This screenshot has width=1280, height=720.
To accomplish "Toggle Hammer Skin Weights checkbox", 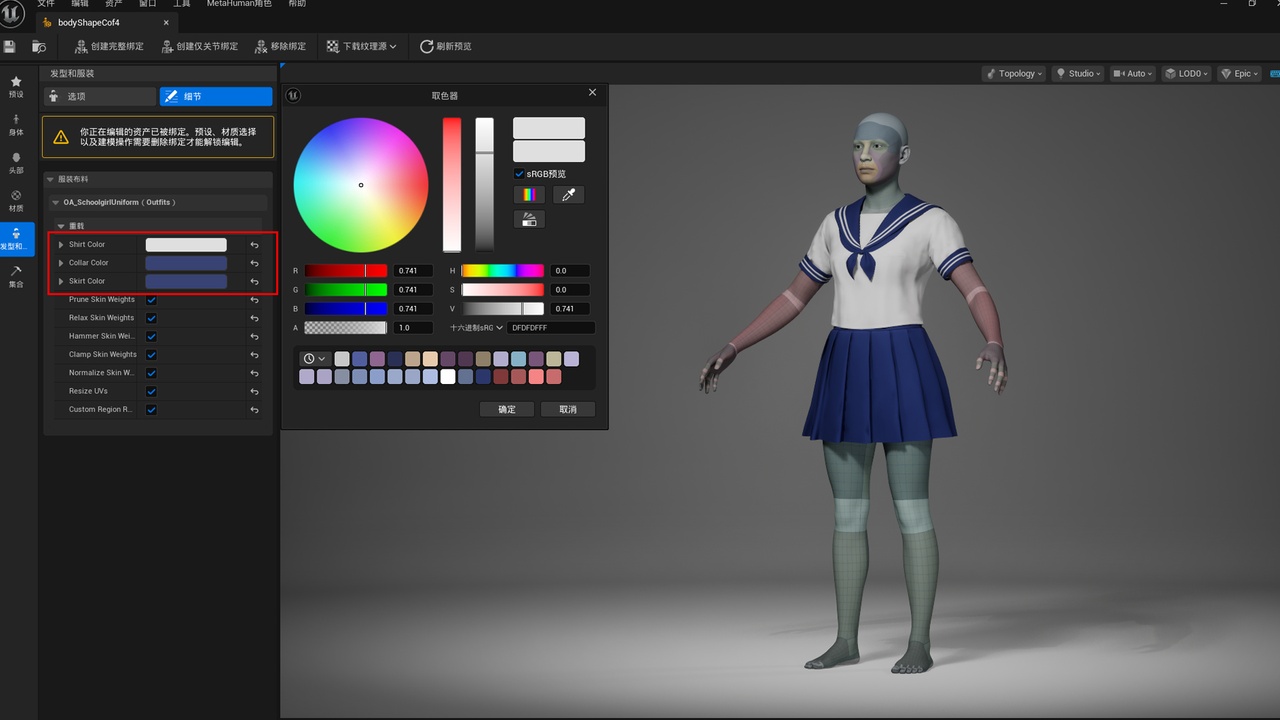I will [152, 336].
